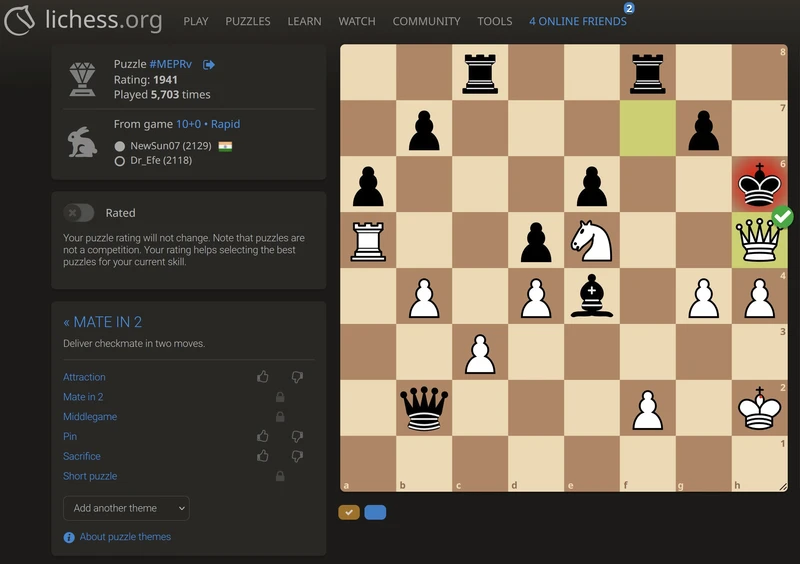Toggle the Rated switch
800x564 pixels.
(79, 213)
